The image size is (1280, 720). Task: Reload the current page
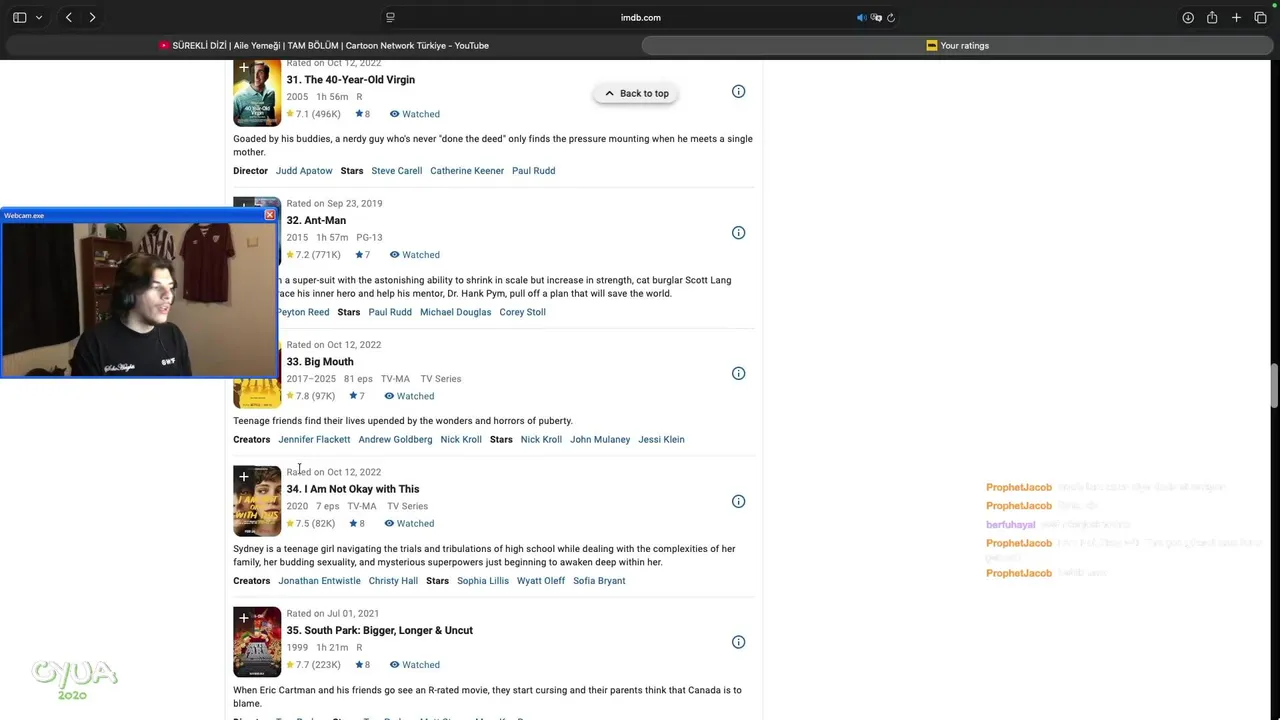pos(891,17)
